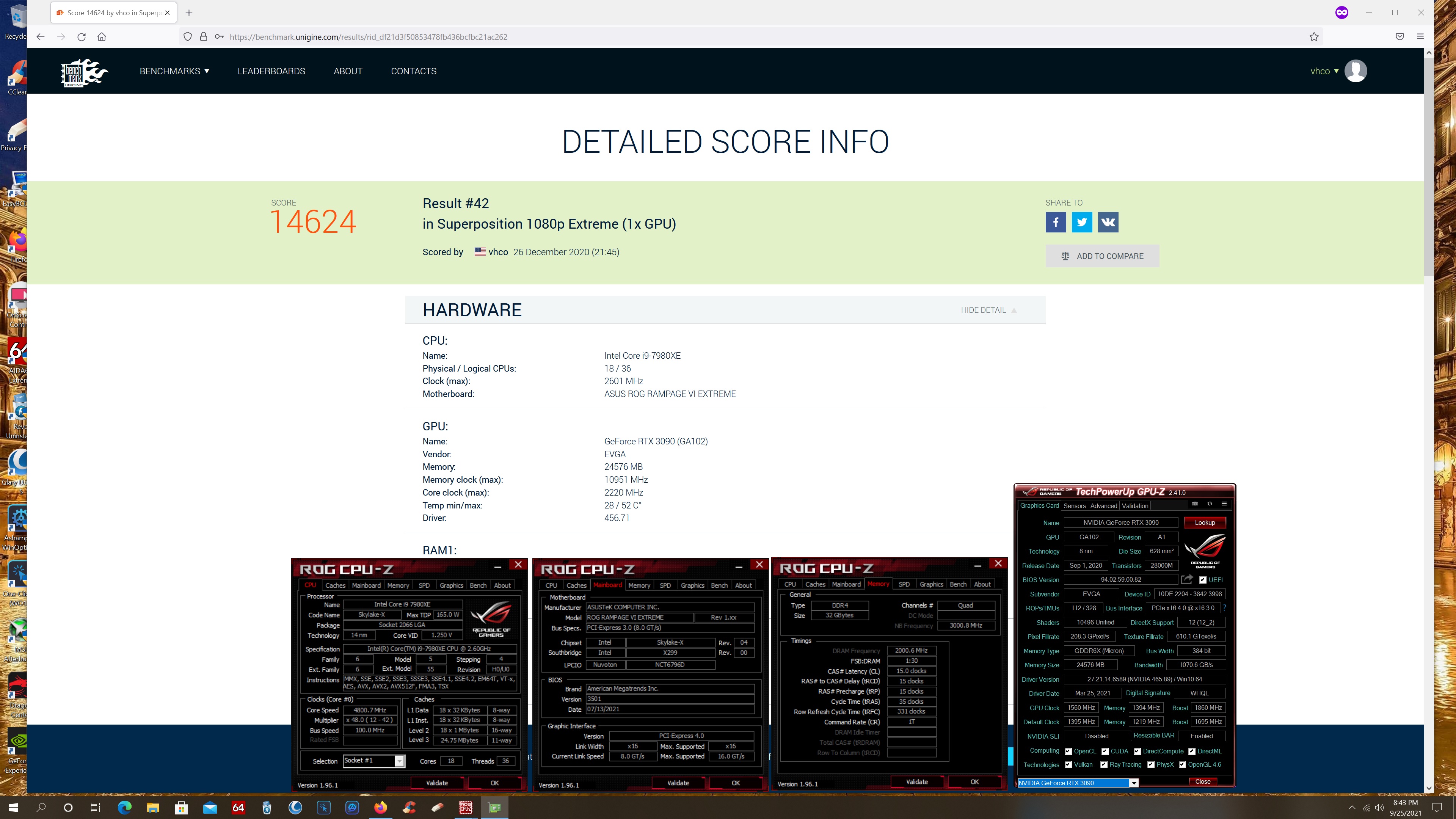Open a new browser tab
This screenshot has width=1456, height=819.
tap(189, 13)
